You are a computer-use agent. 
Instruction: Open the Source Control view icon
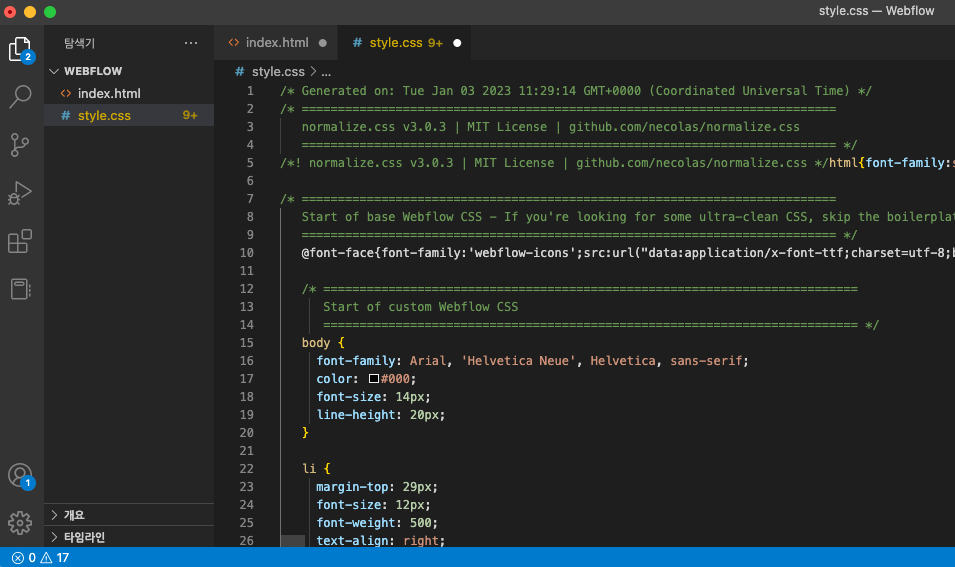pyautogui.click(x=20, y=144)
